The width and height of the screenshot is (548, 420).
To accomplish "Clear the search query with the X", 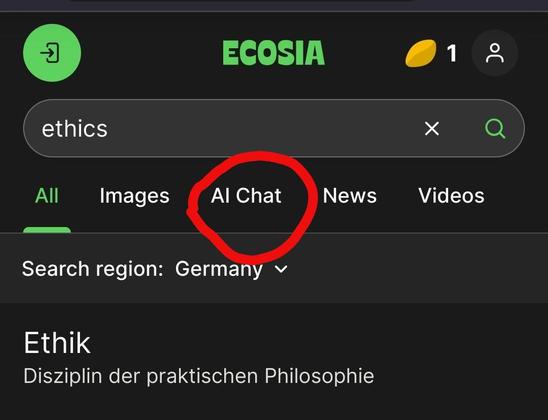I will coord(432,129).
